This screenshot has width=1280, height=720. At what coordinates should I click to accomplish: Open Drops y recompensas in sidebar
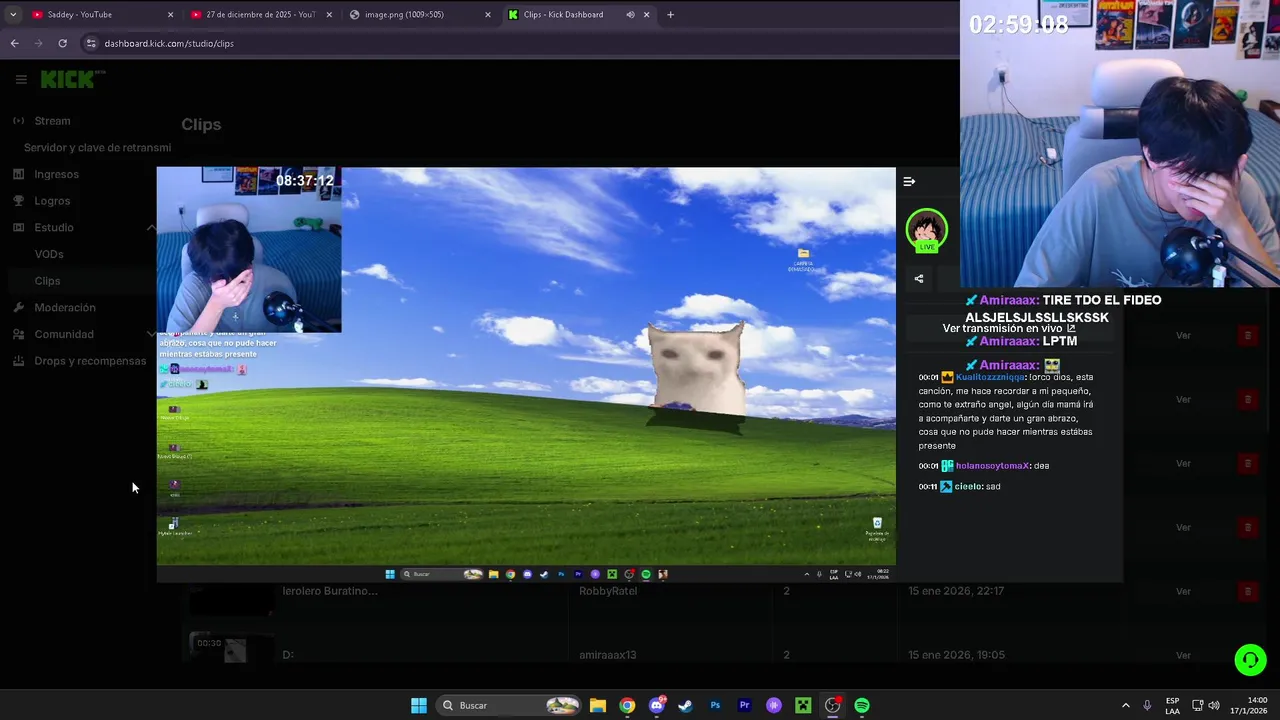tap(90, 361)
